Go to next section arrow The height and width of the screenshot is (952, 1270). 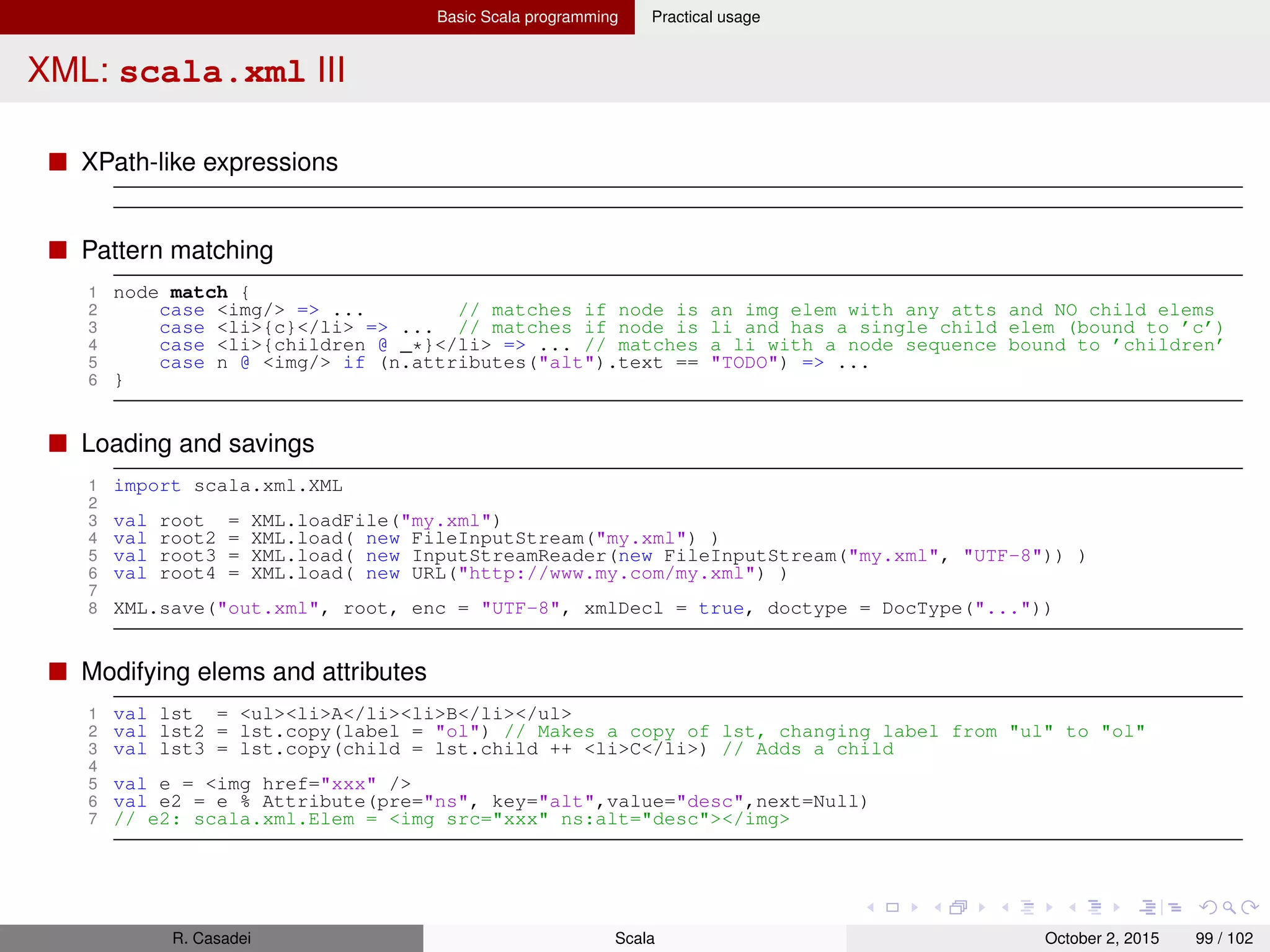1117,907
